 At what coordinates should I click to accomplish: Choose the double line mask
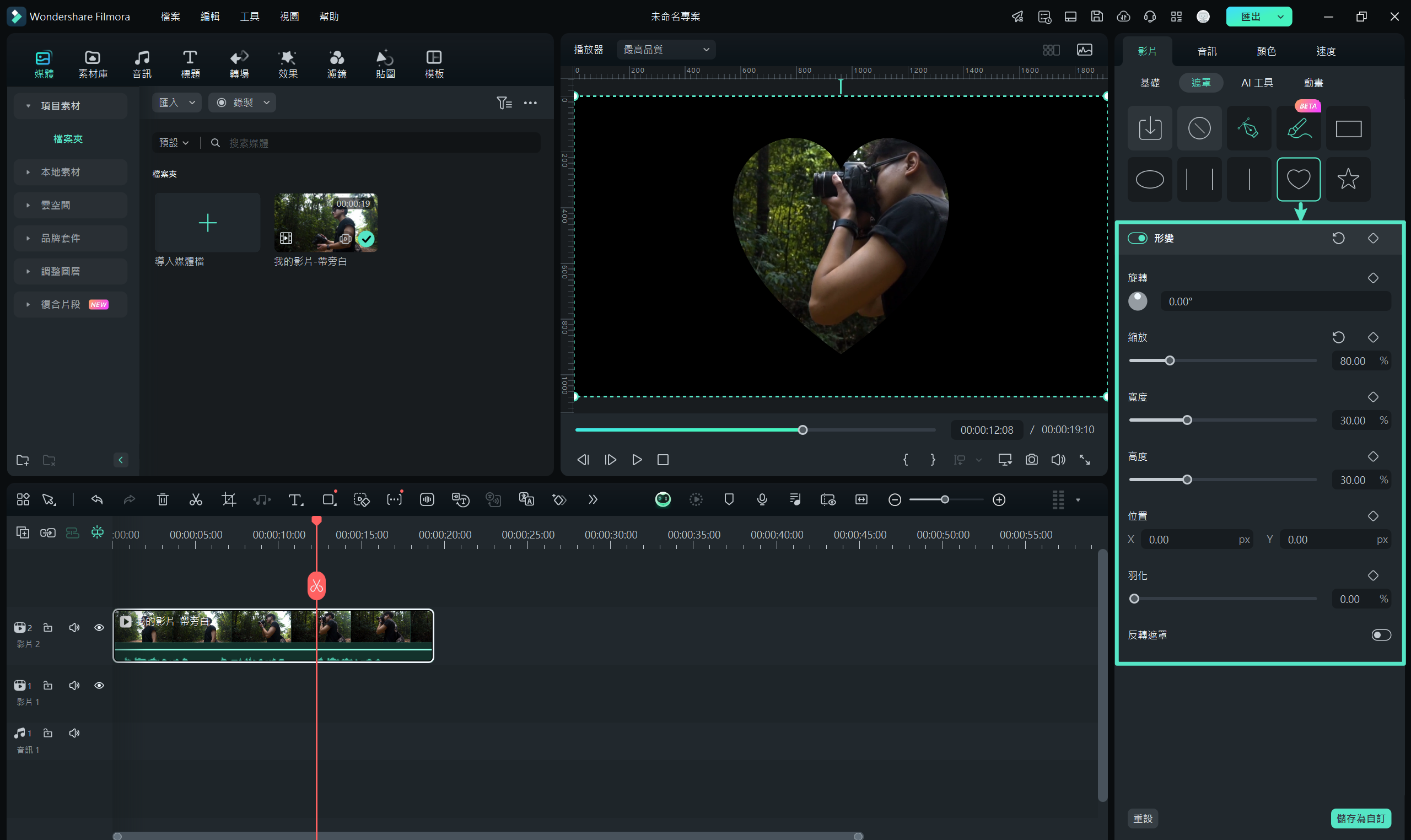(1199, 179)
